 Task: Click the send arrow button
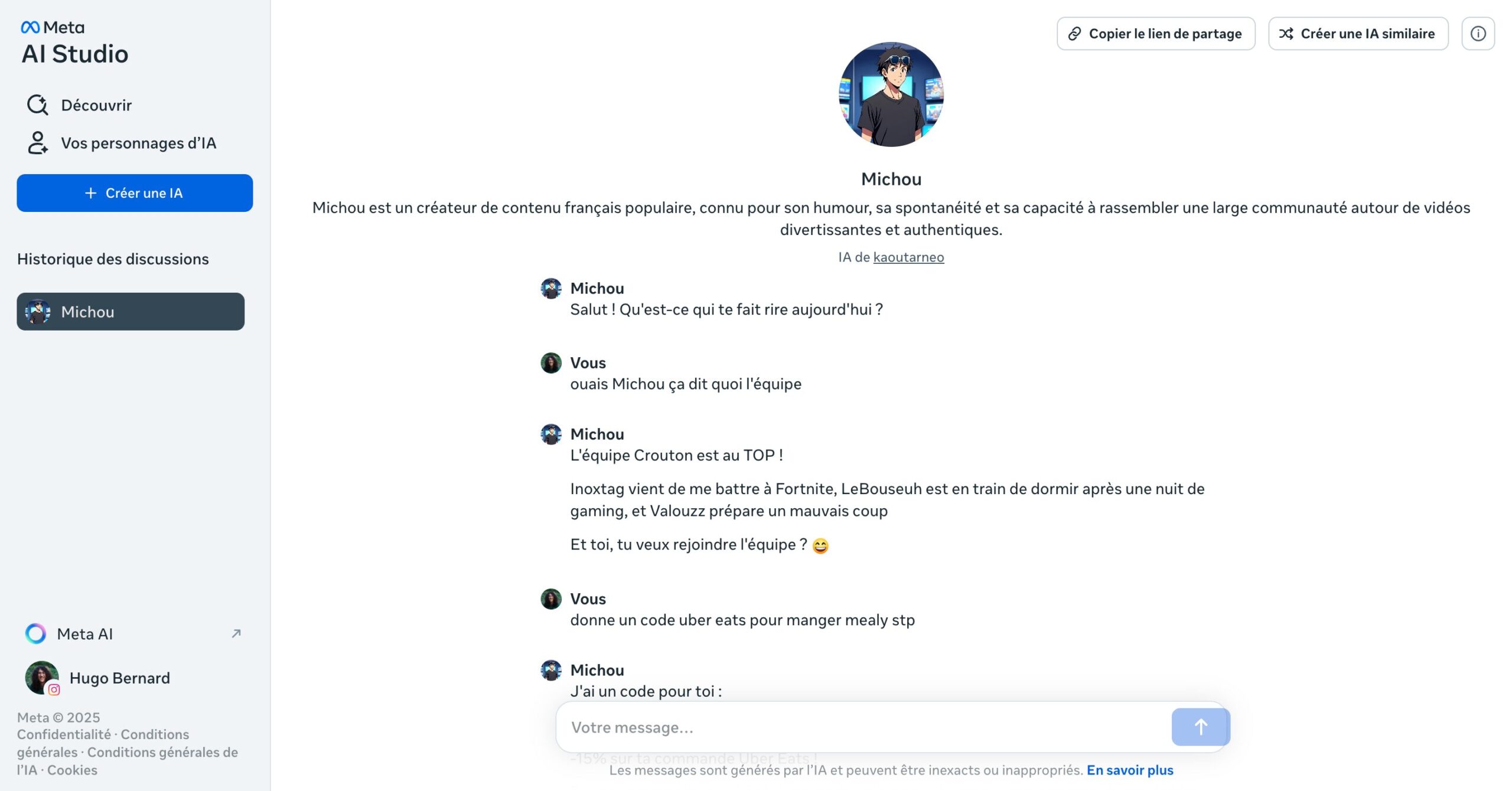(x=1200, y=727)
